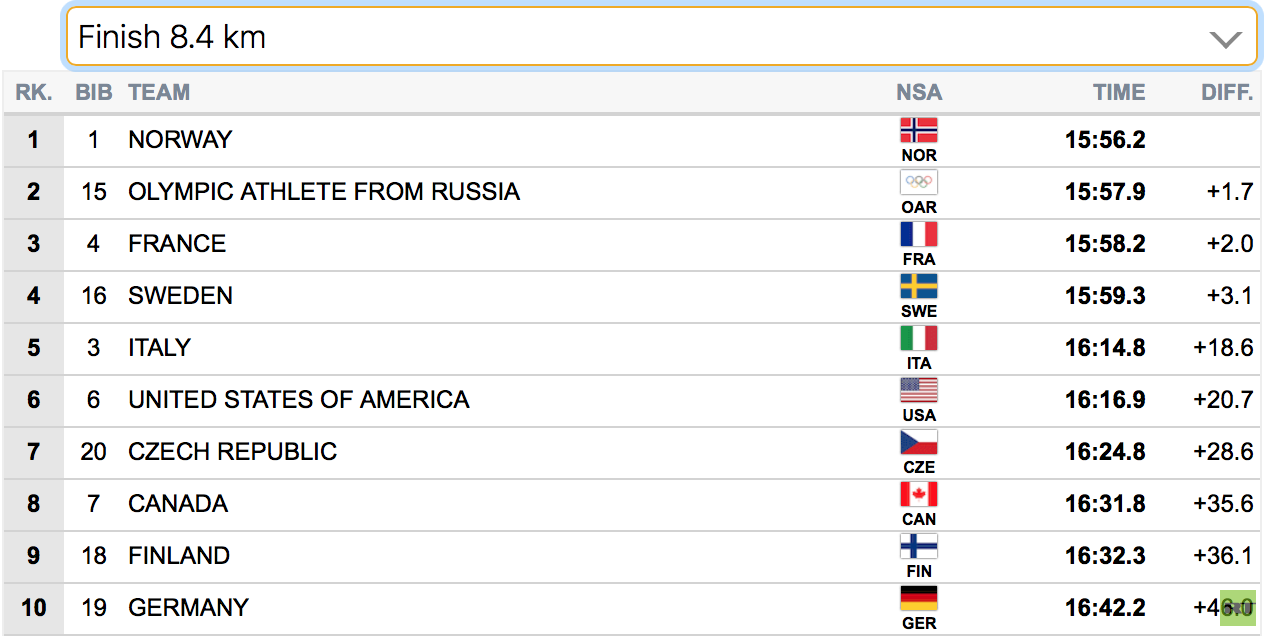Click the Italy flag icon
The height and width of the screenshot is (636, 1266).
(x=918, y=338)
